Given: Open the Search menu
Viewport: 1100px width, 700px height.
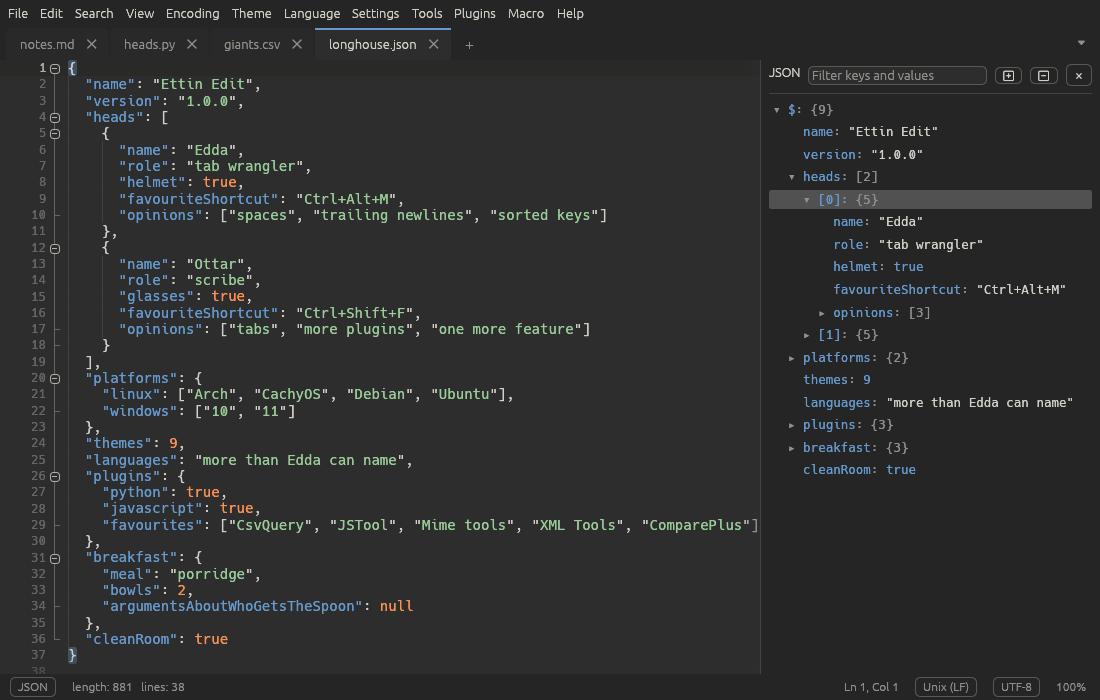Looking at the screenshot, I should [94, 13].
